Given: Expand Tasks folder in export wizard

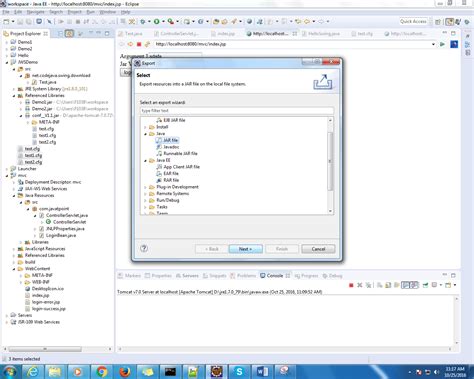Looking at the screenshot, I should tap(146, 207).
